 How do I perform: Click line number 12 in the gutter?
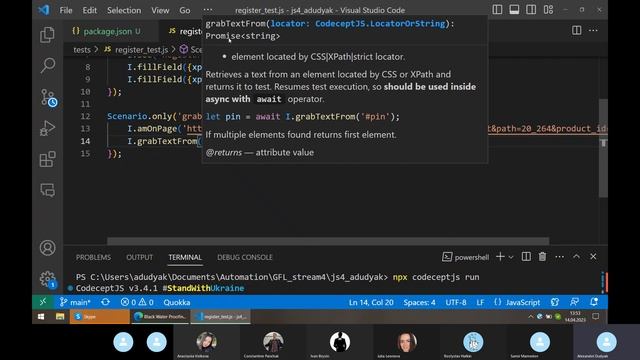click(x=85, y=116)
